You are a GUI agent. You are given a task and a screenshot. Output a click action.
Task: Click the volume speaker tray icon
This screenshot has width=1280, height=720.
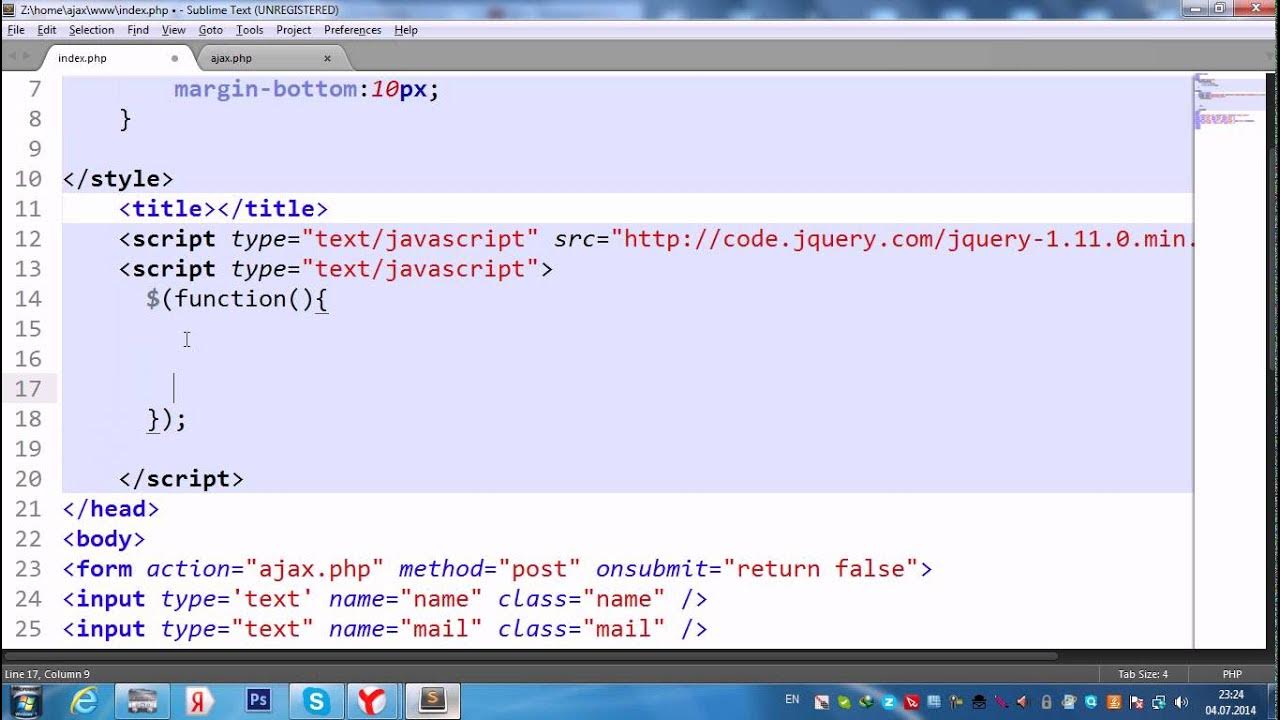click(x=1180, y=702)
